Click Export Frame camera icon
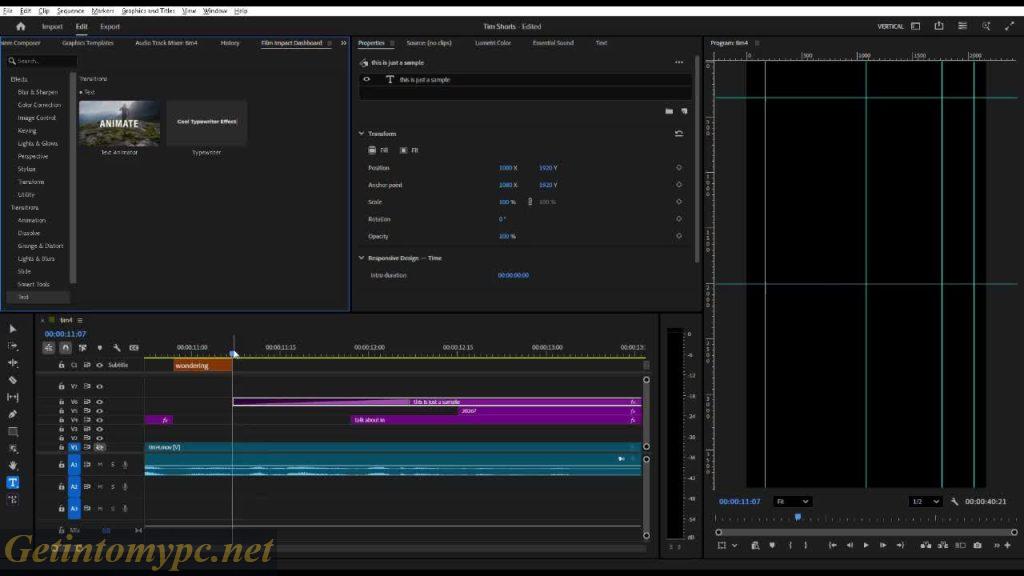The width and height of the screenshot is (1024, 576). [x=977, y=545]
